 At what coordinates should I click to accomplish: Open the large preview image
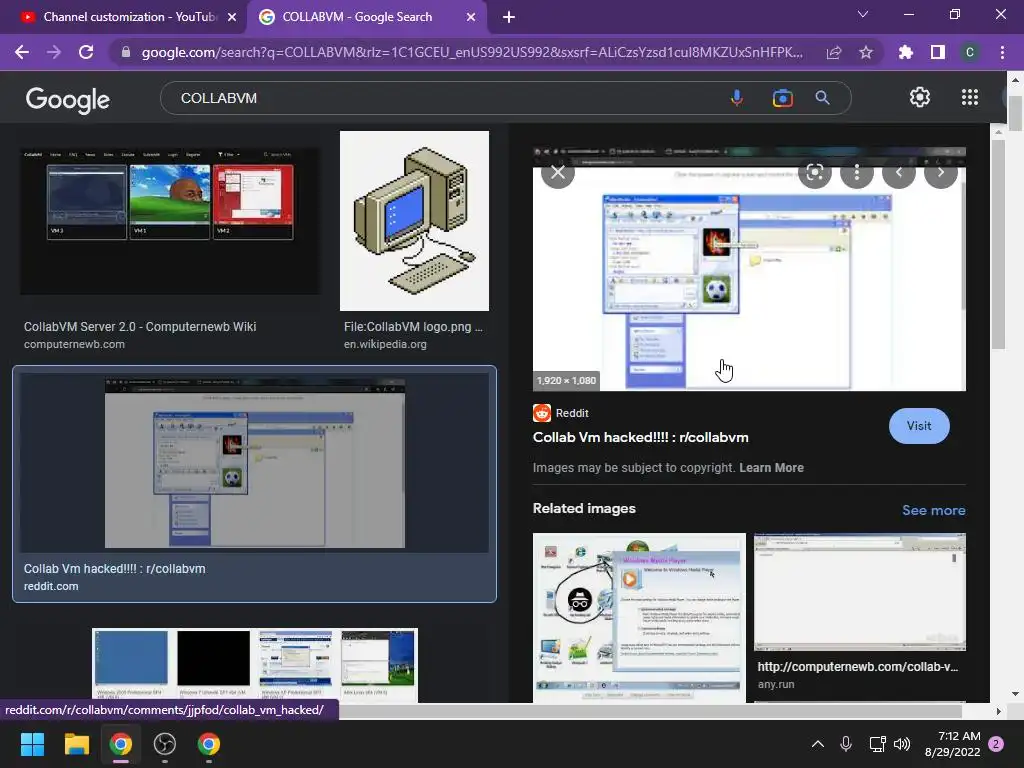coord(749,269)
